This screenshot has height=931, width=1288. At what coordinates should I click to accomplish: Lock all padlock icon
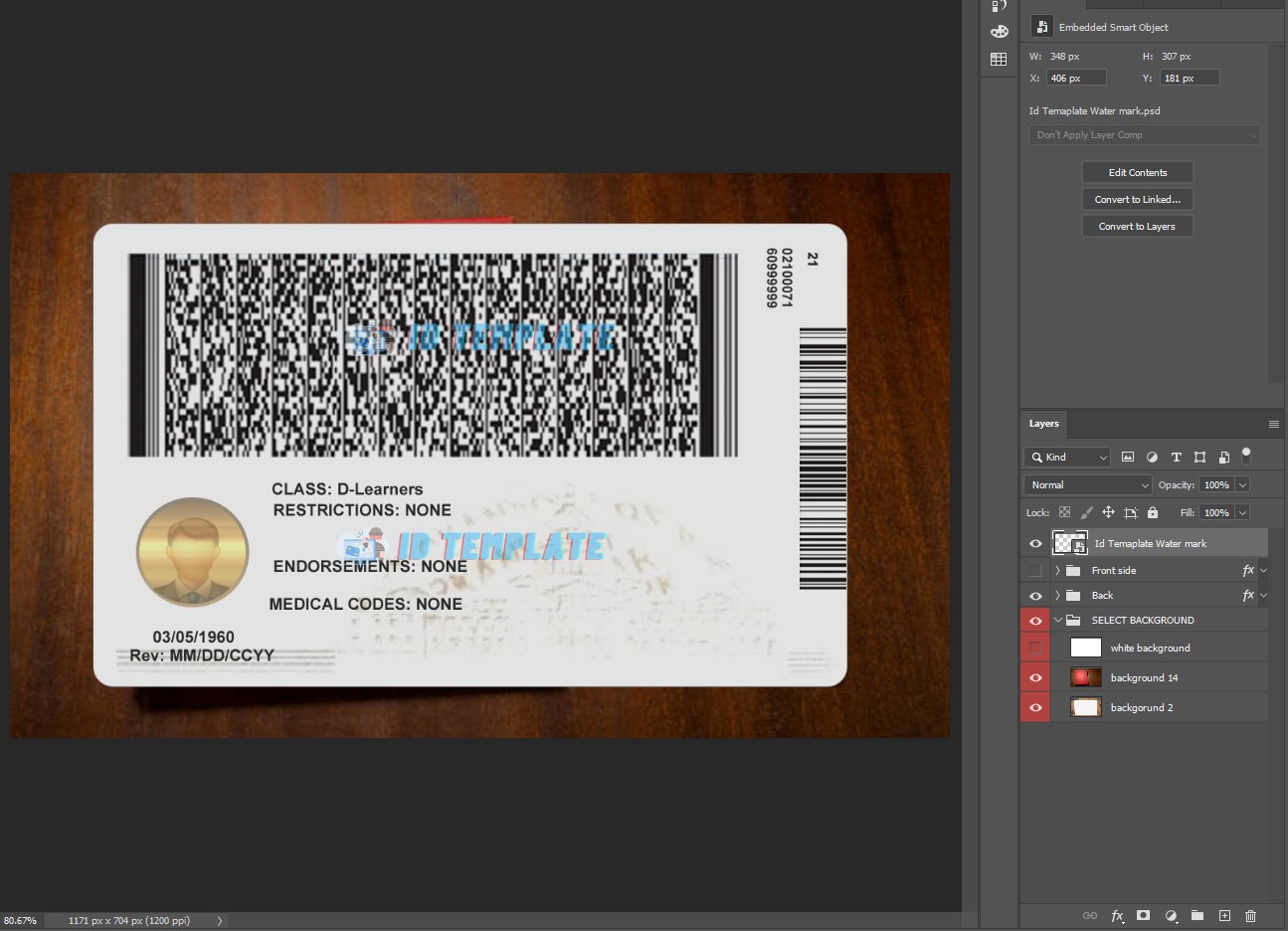click(x=1153, y=512)
